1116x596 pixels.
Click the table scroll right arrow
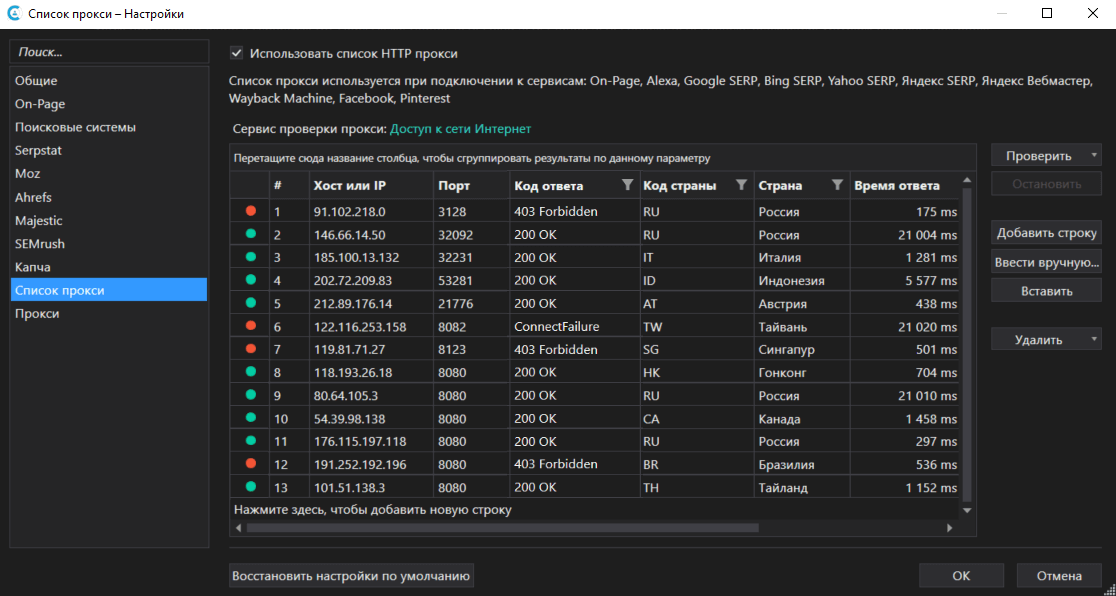(949, 528)
